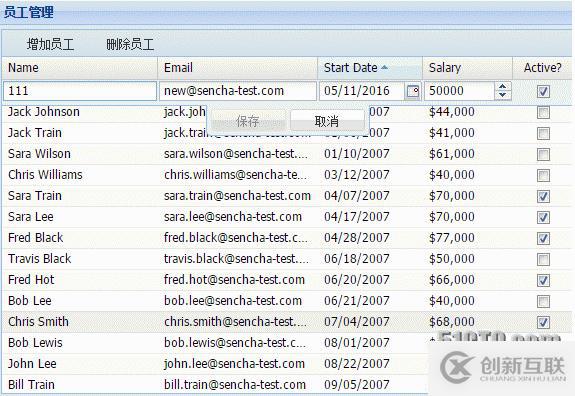Click email sara.train@sencha-test.com
The width and height of the screenshot is (575, 396).
[x=237, y=196]
